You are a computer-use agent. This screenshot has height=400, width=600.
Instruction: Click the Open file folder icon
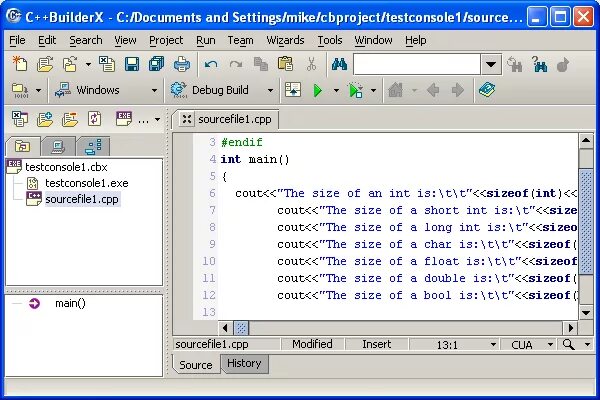[x=45, y=64]
